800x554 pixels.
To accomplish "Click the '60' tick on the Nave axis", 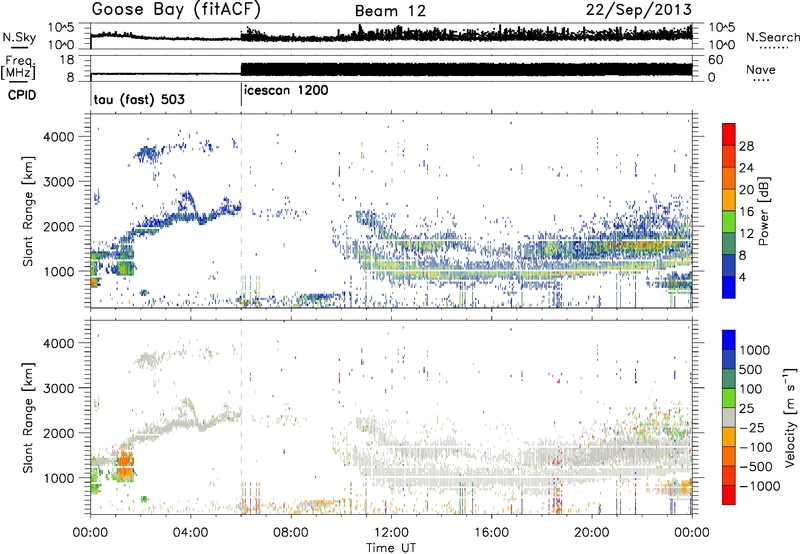I will coord(716,60).
